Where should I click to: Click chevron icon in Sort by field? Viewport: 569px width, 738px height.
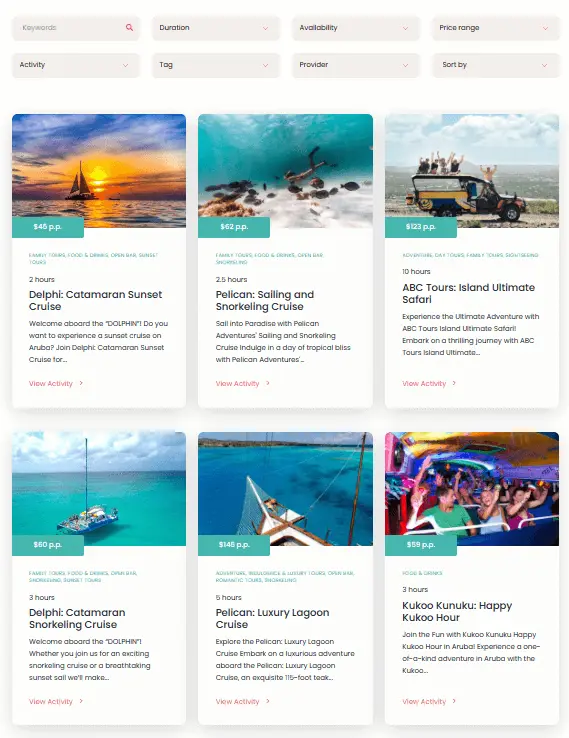(545, 65)
